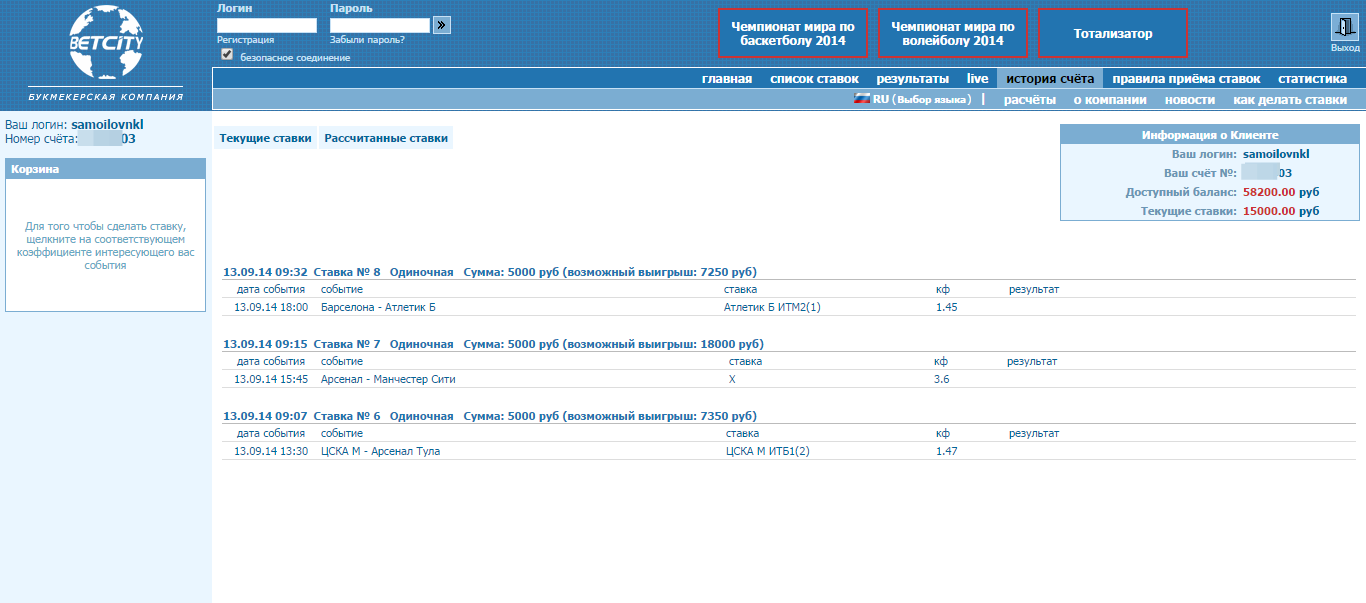The width and height of the screenshot is (1366, 603).
Task: Click coefficient 3.6
Action: coord(942,379)
